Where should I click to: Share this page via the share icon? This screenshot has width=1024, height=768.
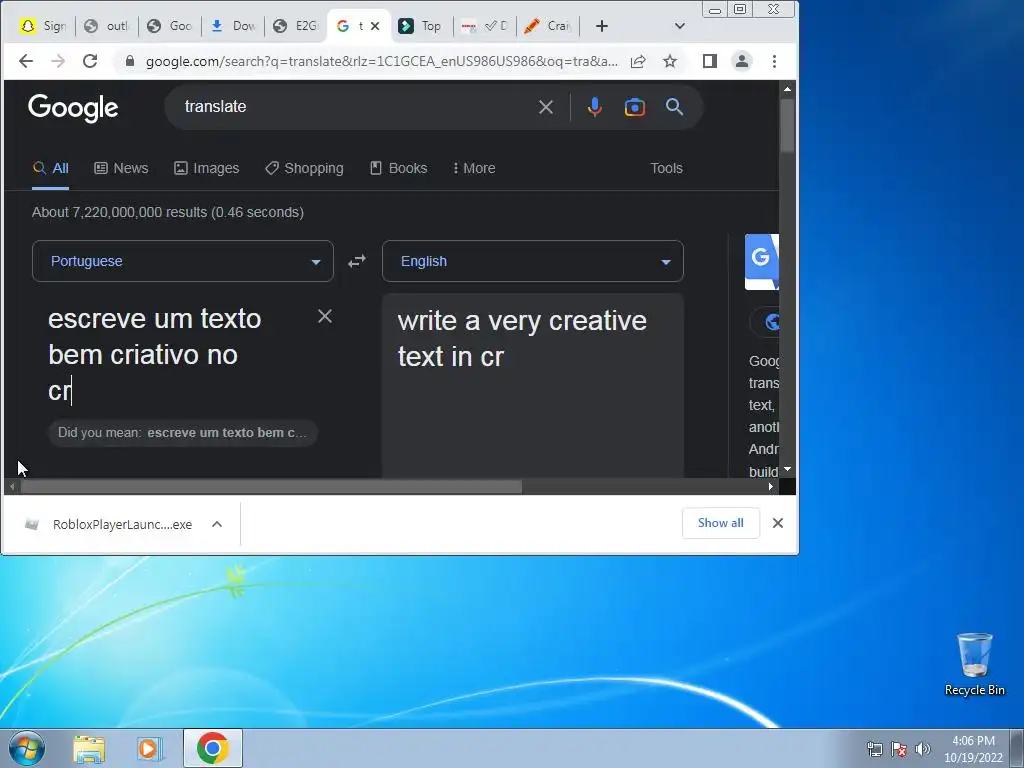pyautogui.click(x=638, y=61)
